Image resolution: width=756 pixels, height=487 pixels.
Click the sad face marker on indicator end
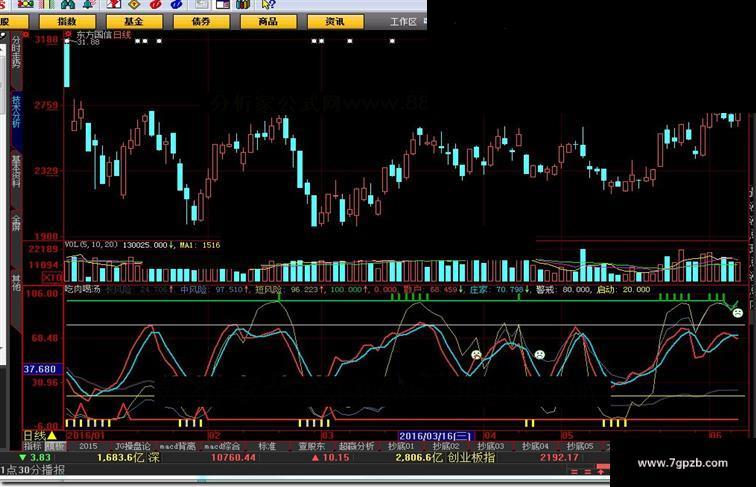pos(738,312)
